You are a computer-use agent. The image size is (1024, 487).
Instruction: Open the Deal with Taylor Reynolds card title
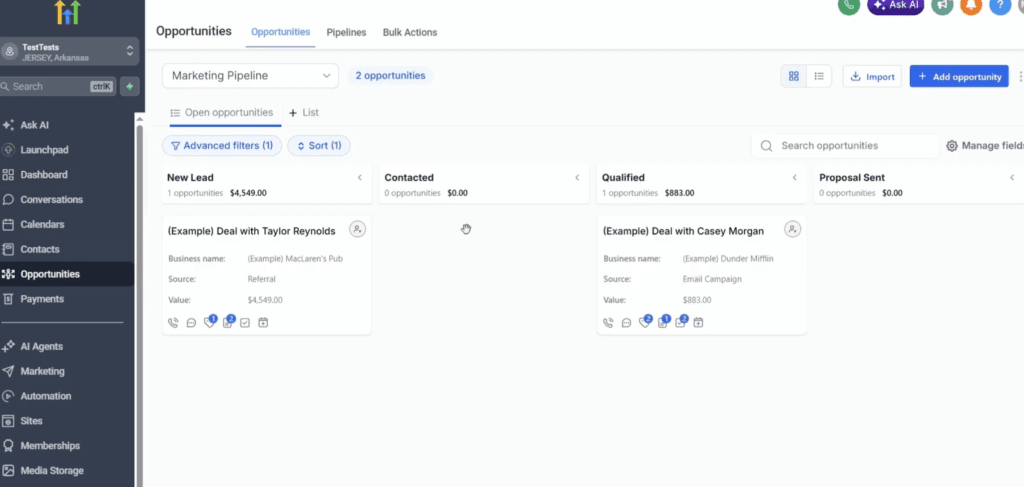[251, 231]
